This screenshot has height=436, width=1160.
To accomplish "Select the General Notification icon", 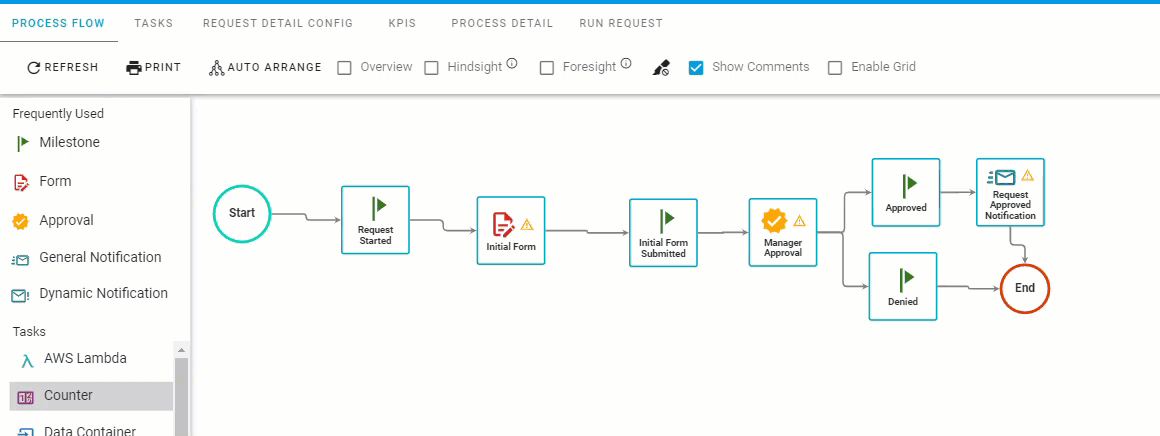I will click(x=21, y=259).
